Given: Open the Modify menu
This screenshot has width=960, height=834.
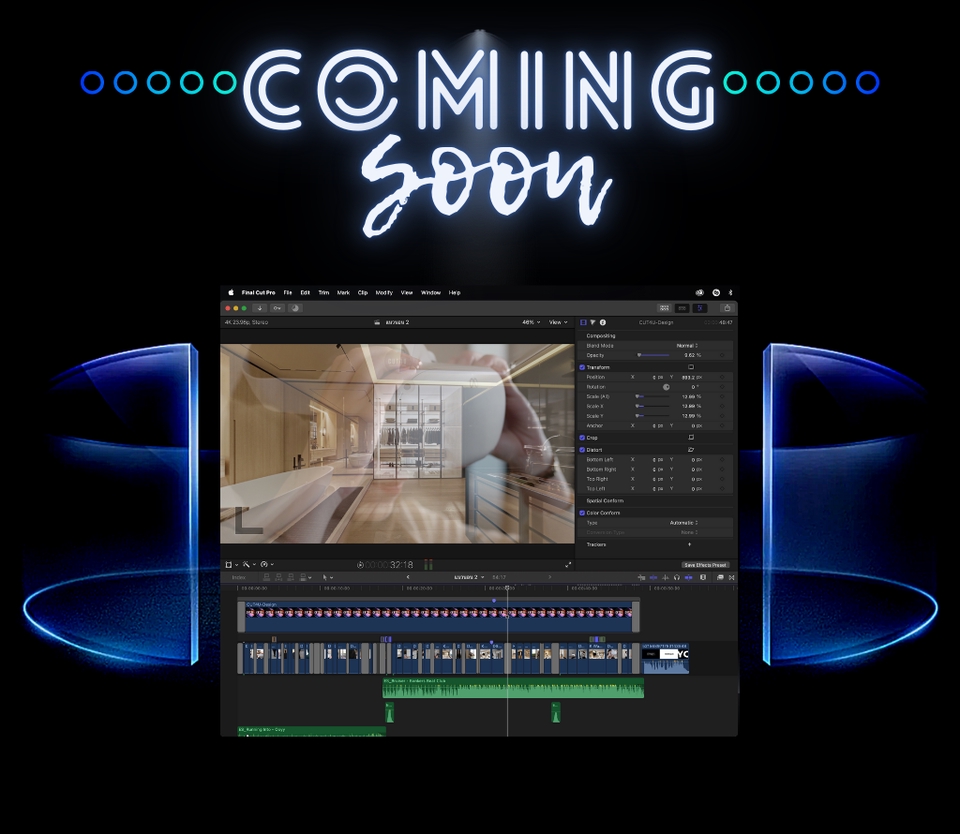Looking at the screenshot, I should click(384, 293).
